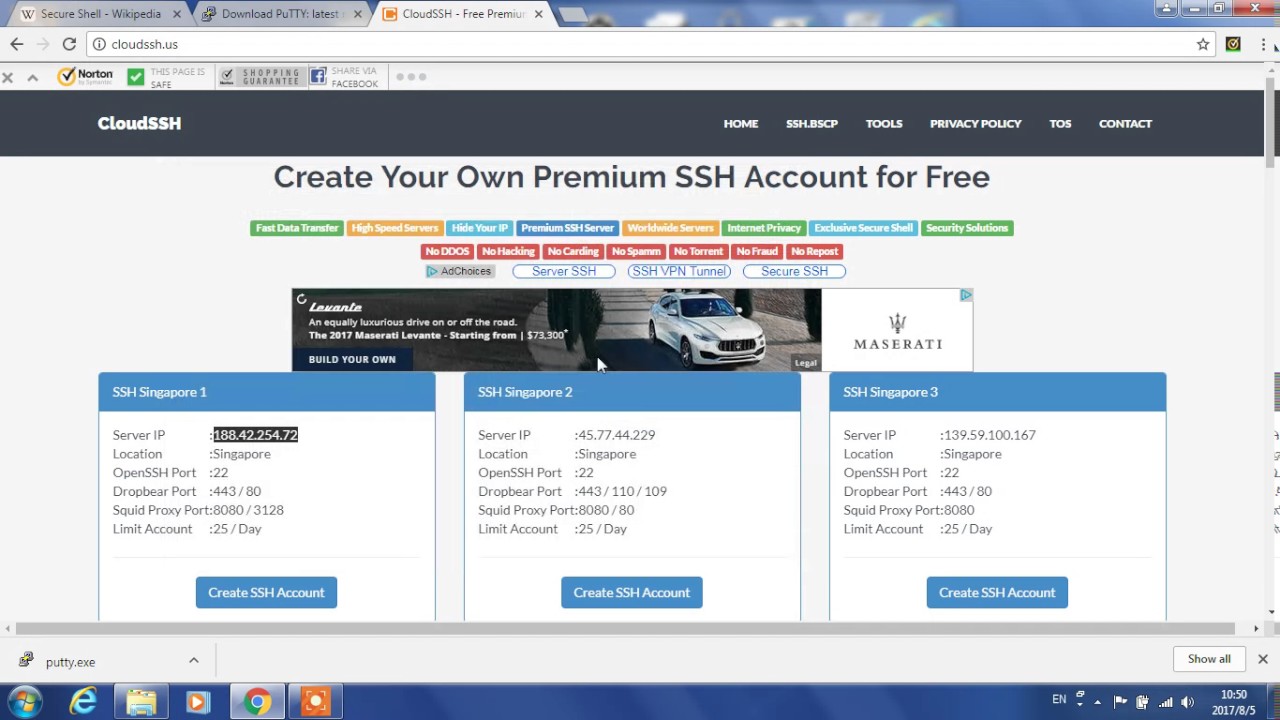Click the 'This page is safe' checkmark
The image size is (1280, 720).
[136, 77]
